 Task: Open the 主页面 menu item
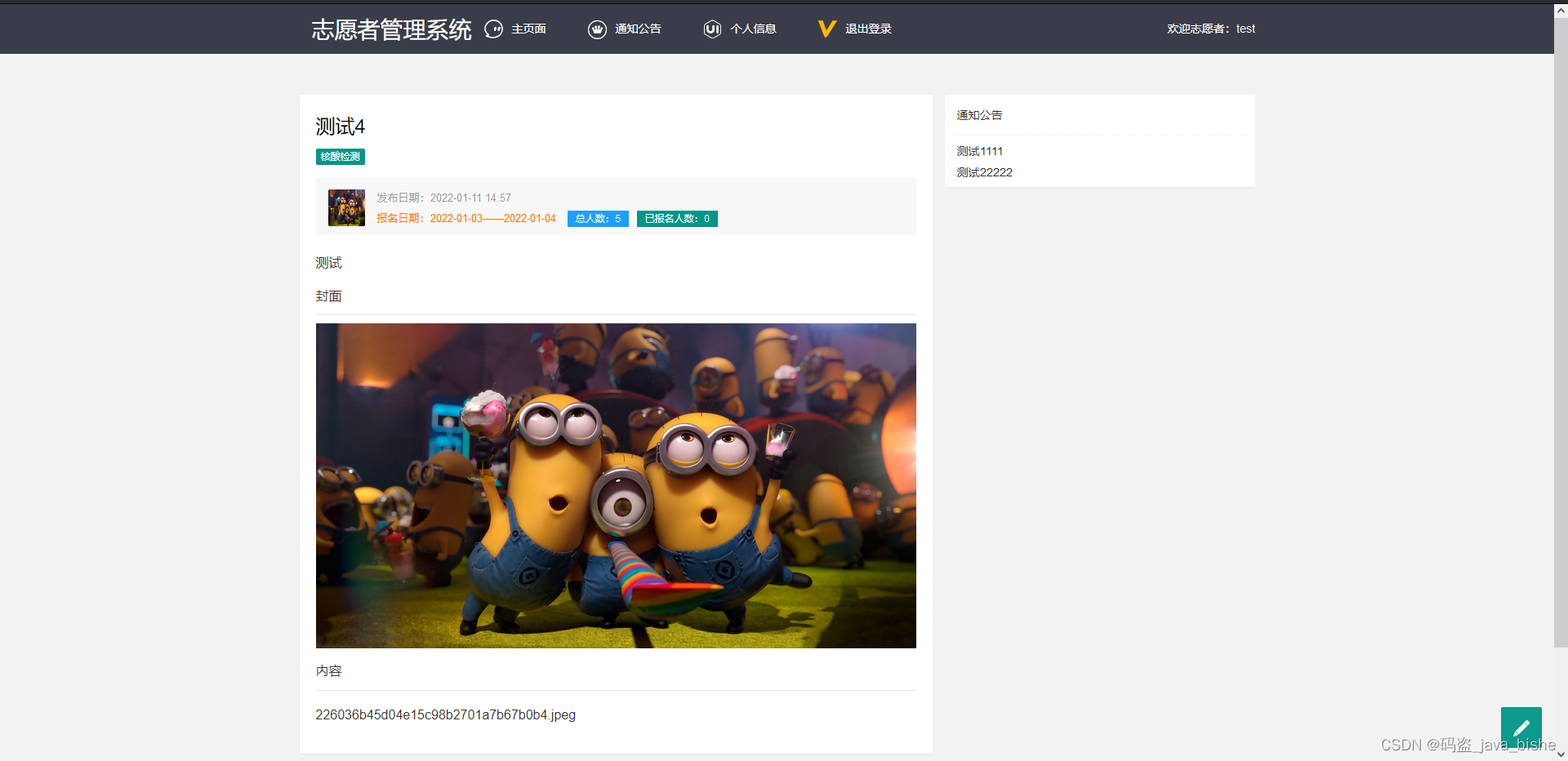pyautogui.click(x=528, y=29)
